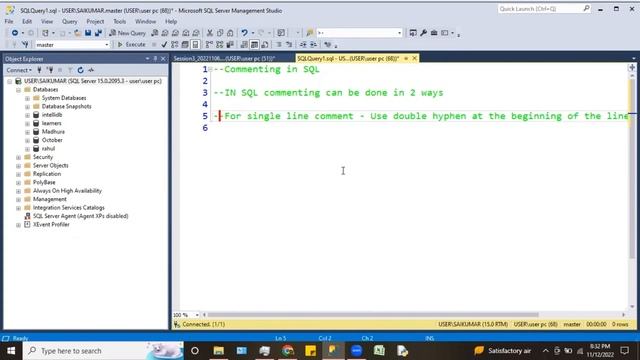Click the Satisfactory air weather widget

pyautogui.click(x=502, y=351)
